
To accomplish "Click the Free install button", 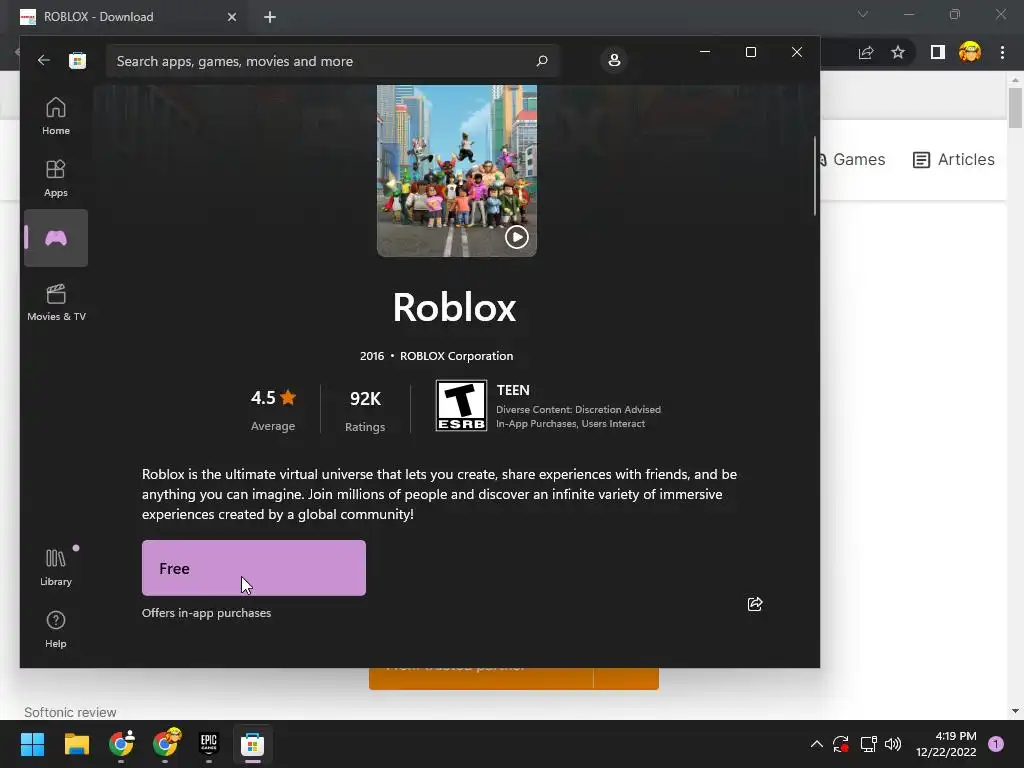I will 253,568.
